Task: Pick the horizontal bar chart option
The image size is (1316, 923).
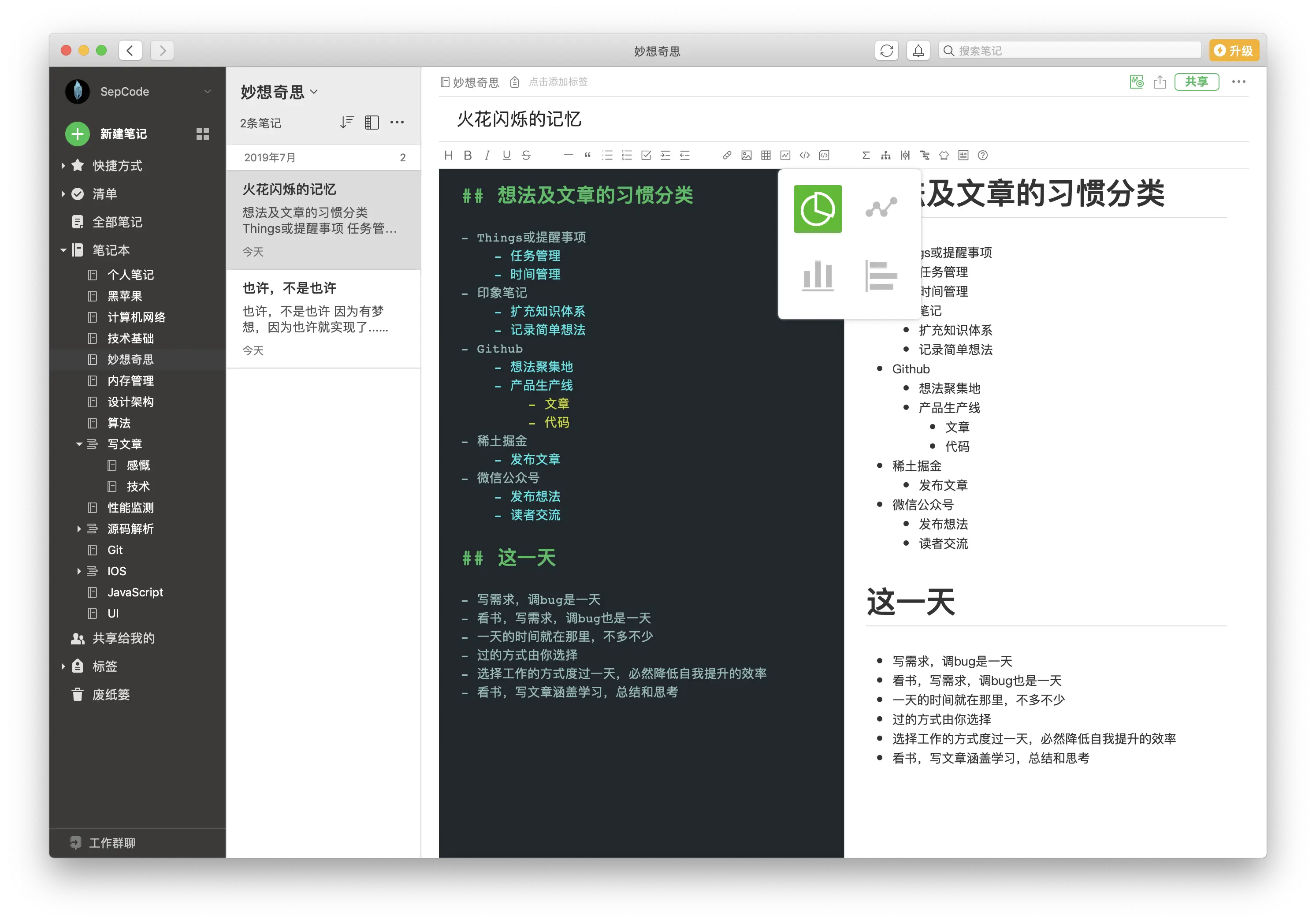Action: tap(881, 276)
